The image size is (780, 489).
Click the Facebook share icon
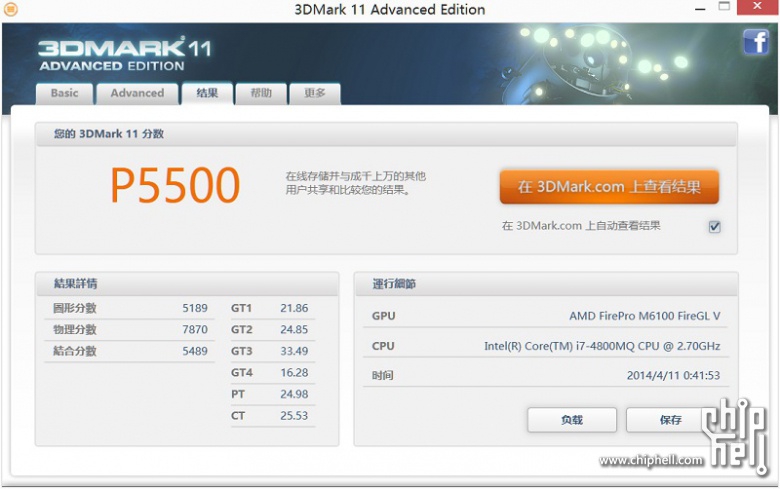pos(756,42)
